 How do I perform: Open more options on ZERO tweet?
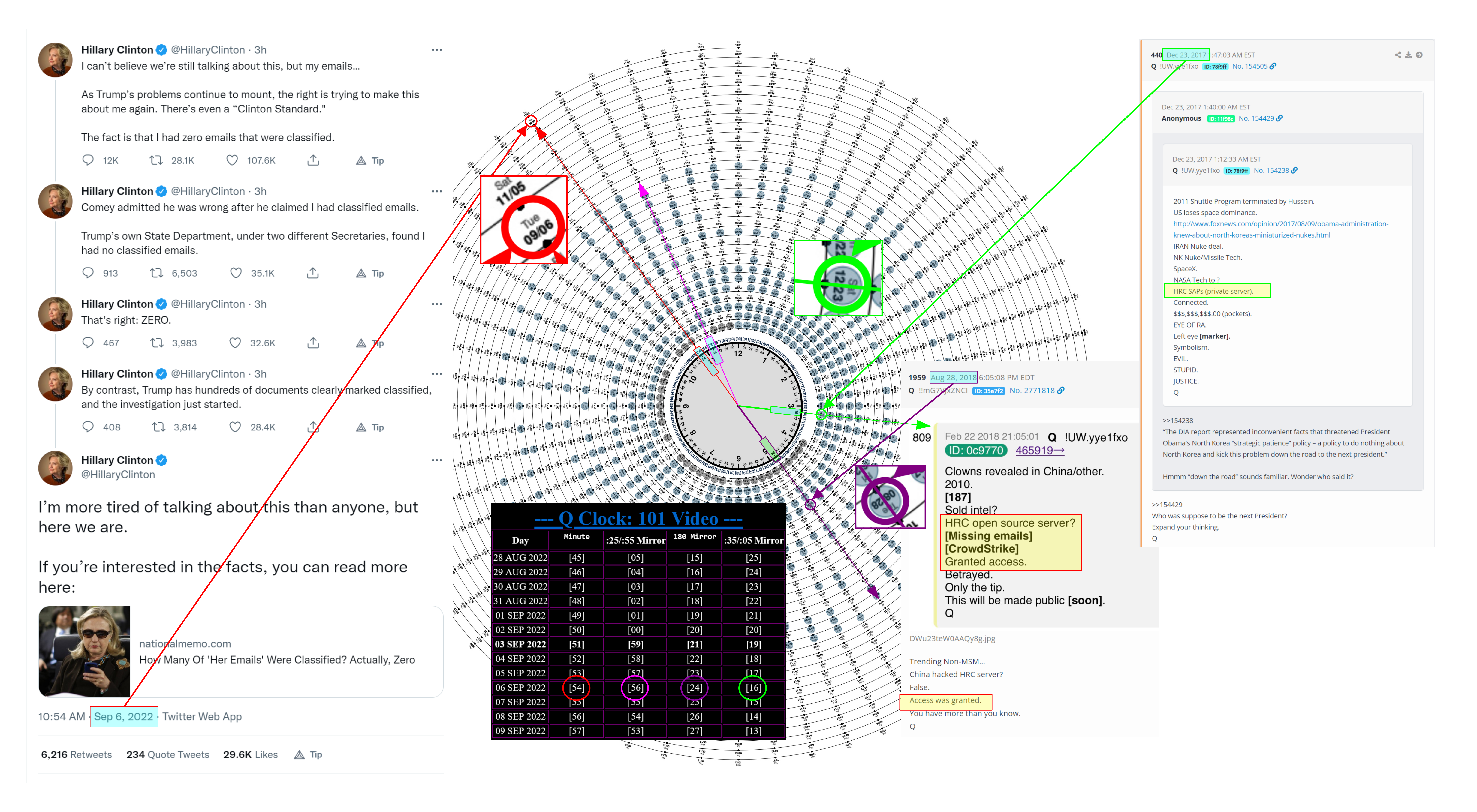click(437, 304)
